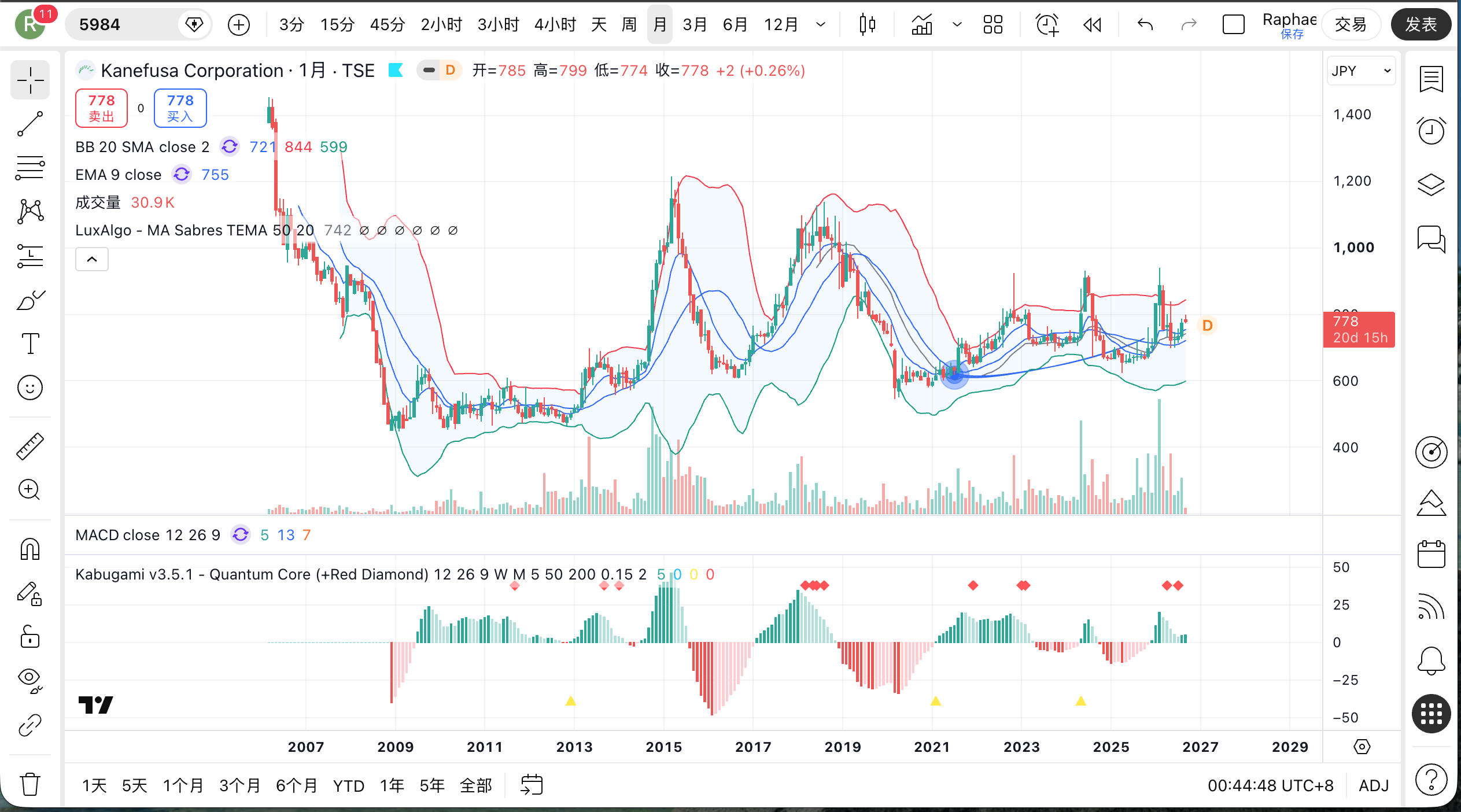Image resolution: width=1461 pixels, height=812 pixels.
Task: Open the user profile avatar menu
Action: (30, 24)
